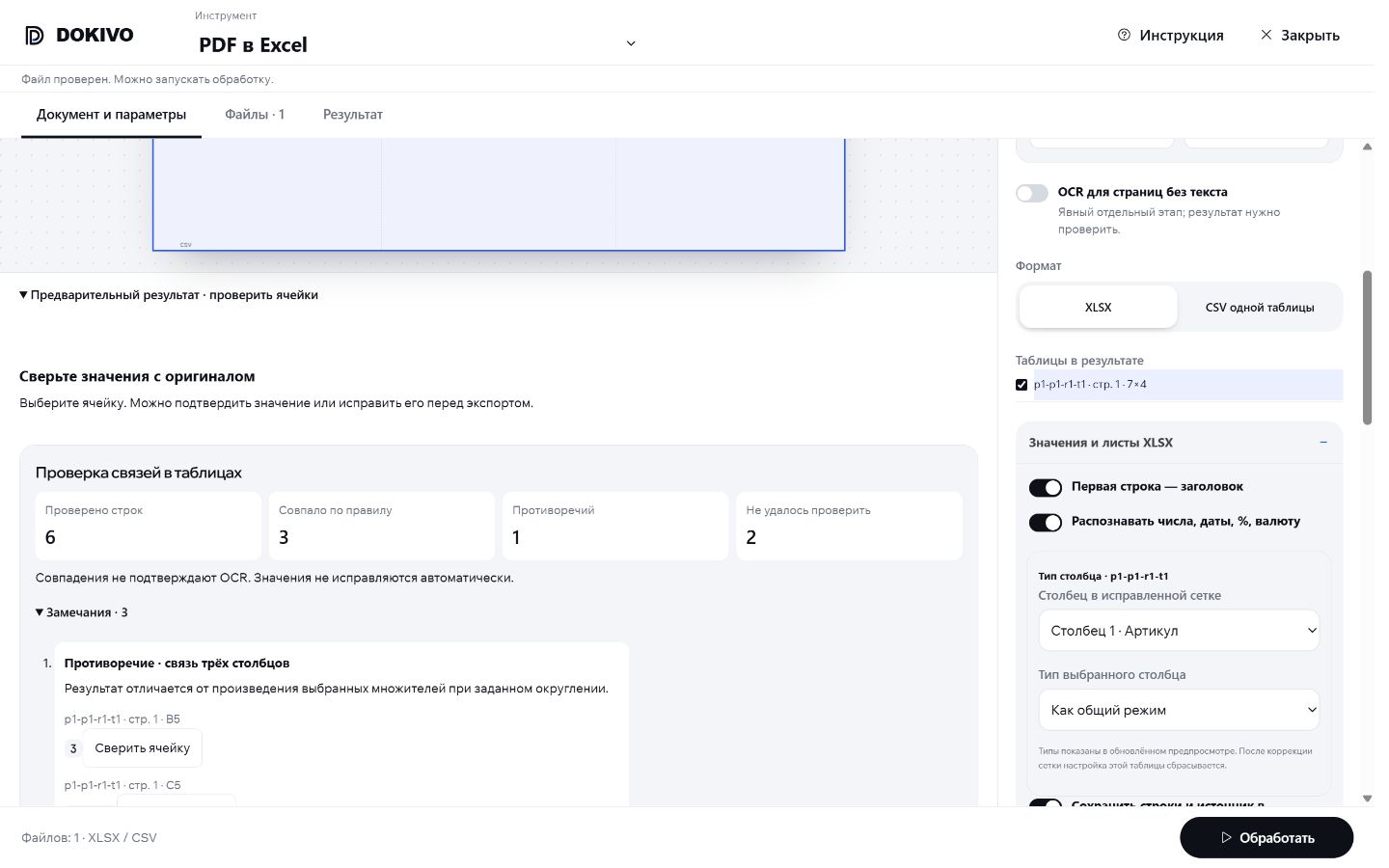Click the Файлов: 1 · XLSX / CSV status text
Viewport: 1389px width, 868px height.
coord(89,837)
